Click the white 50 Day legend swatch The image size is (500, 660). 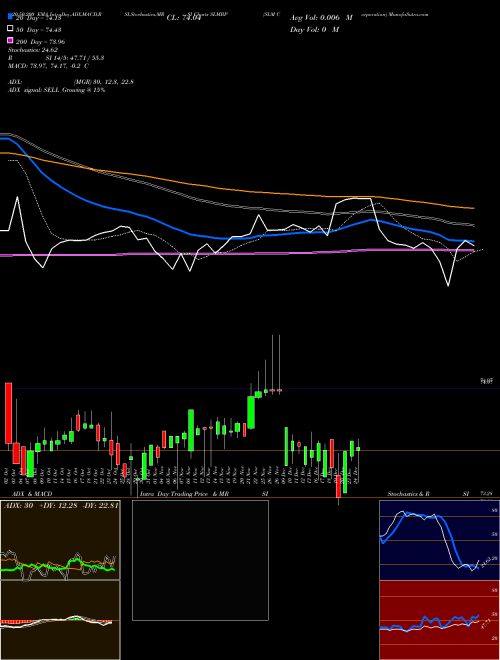10,29
